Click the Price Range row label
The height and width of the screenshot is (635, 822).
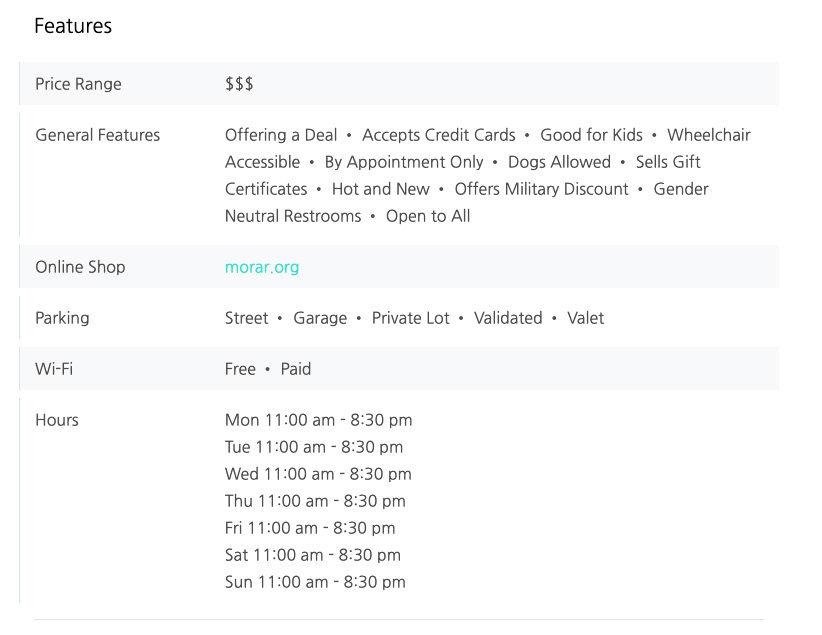(x=78, y=84)
